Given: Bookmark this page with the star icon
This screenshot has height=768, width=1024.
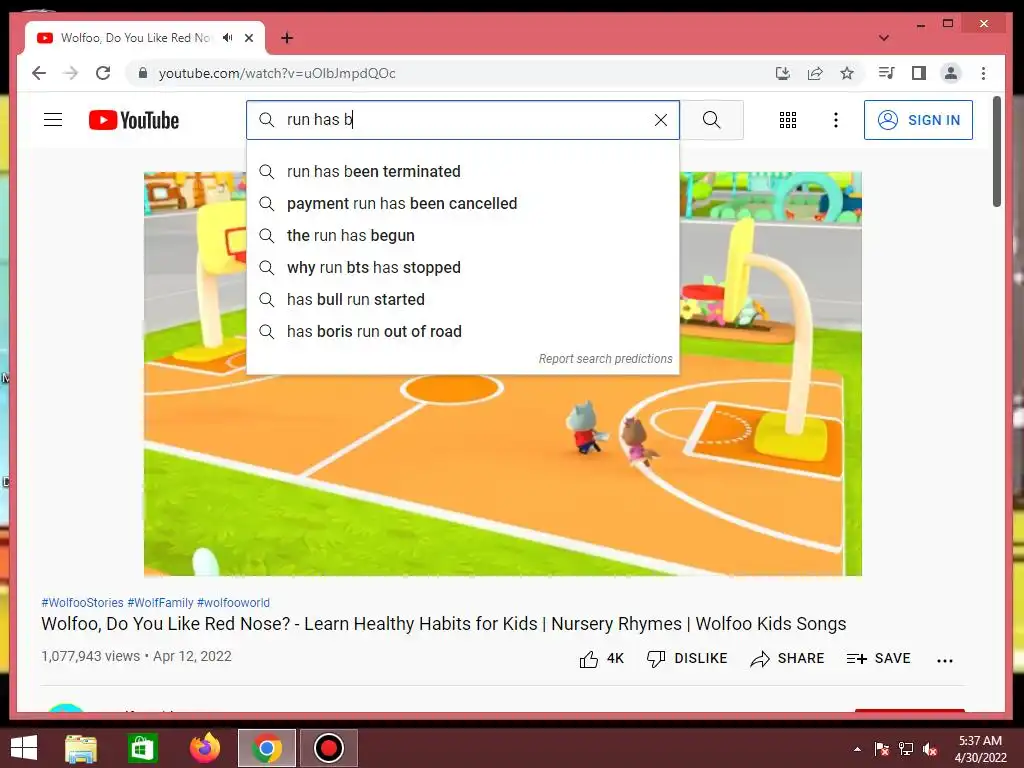Looking at the screenshot, I should click(x=847, y=73).
